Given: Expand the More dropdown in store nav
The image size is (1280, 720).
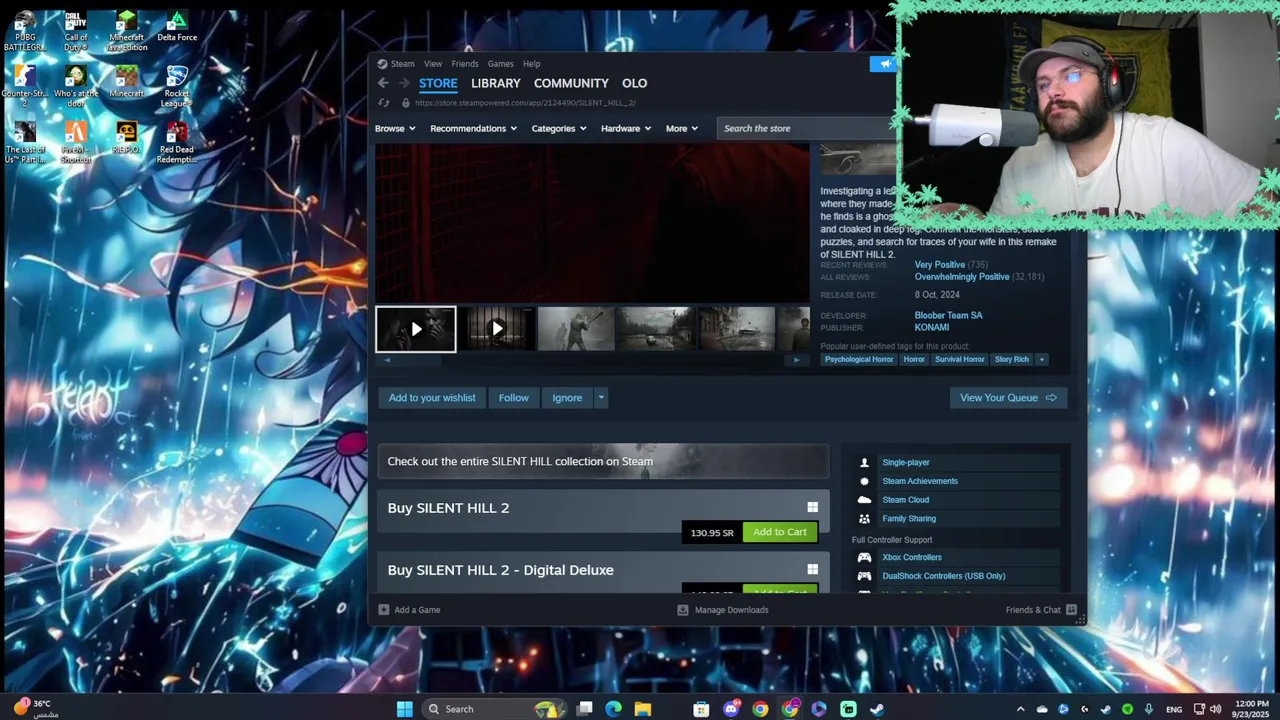Looking at the screenshot, I should (x=682, y=128).
